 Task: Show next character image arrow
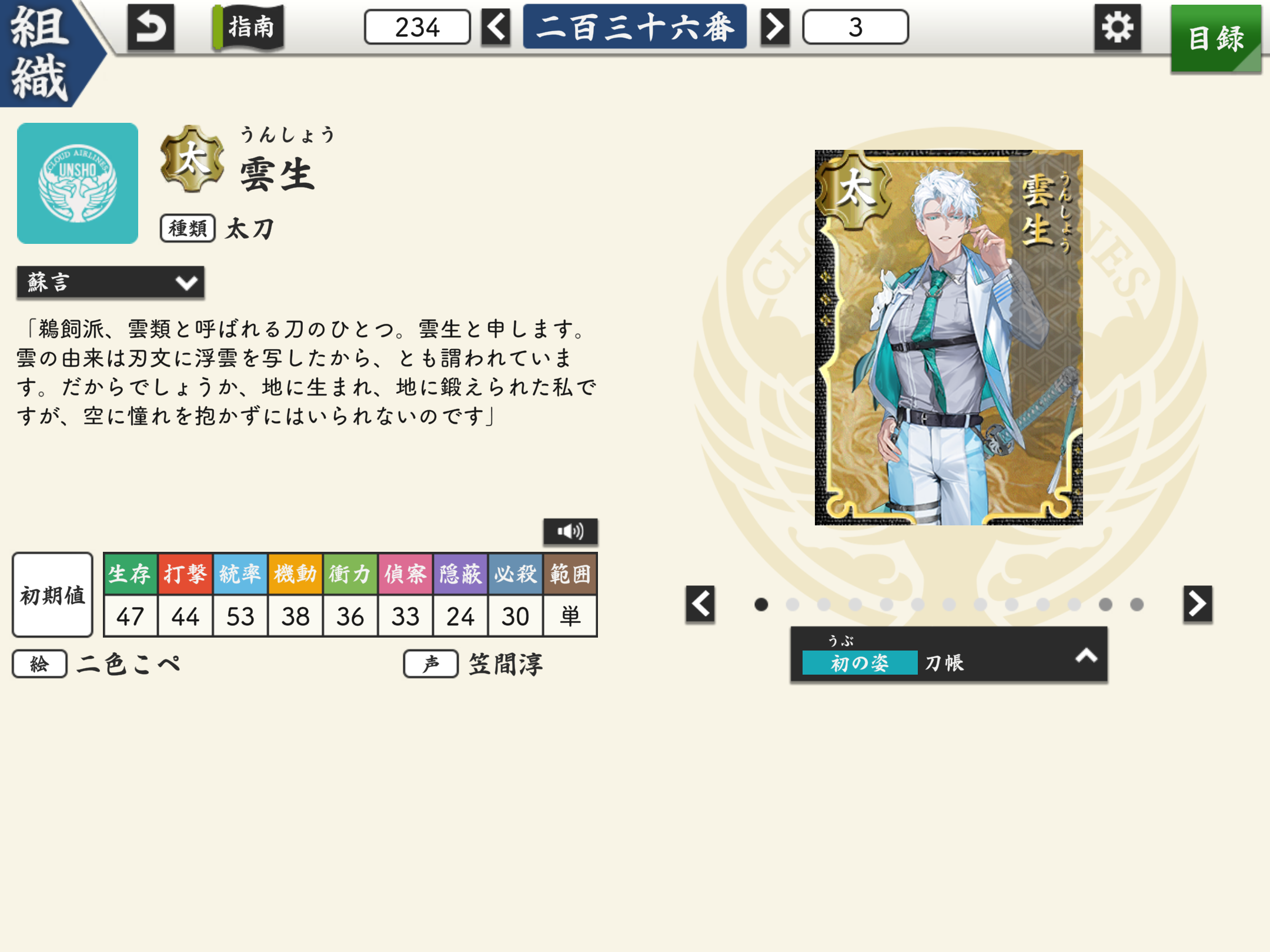click(x=1198, y=604)
